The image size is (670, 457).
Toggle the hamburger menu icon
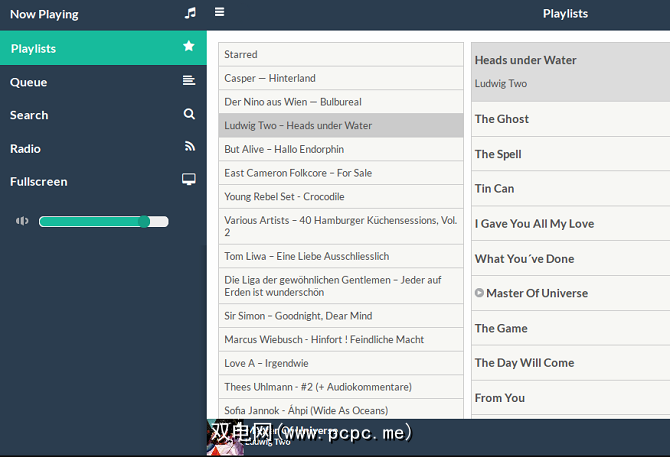tap(219, 12)
